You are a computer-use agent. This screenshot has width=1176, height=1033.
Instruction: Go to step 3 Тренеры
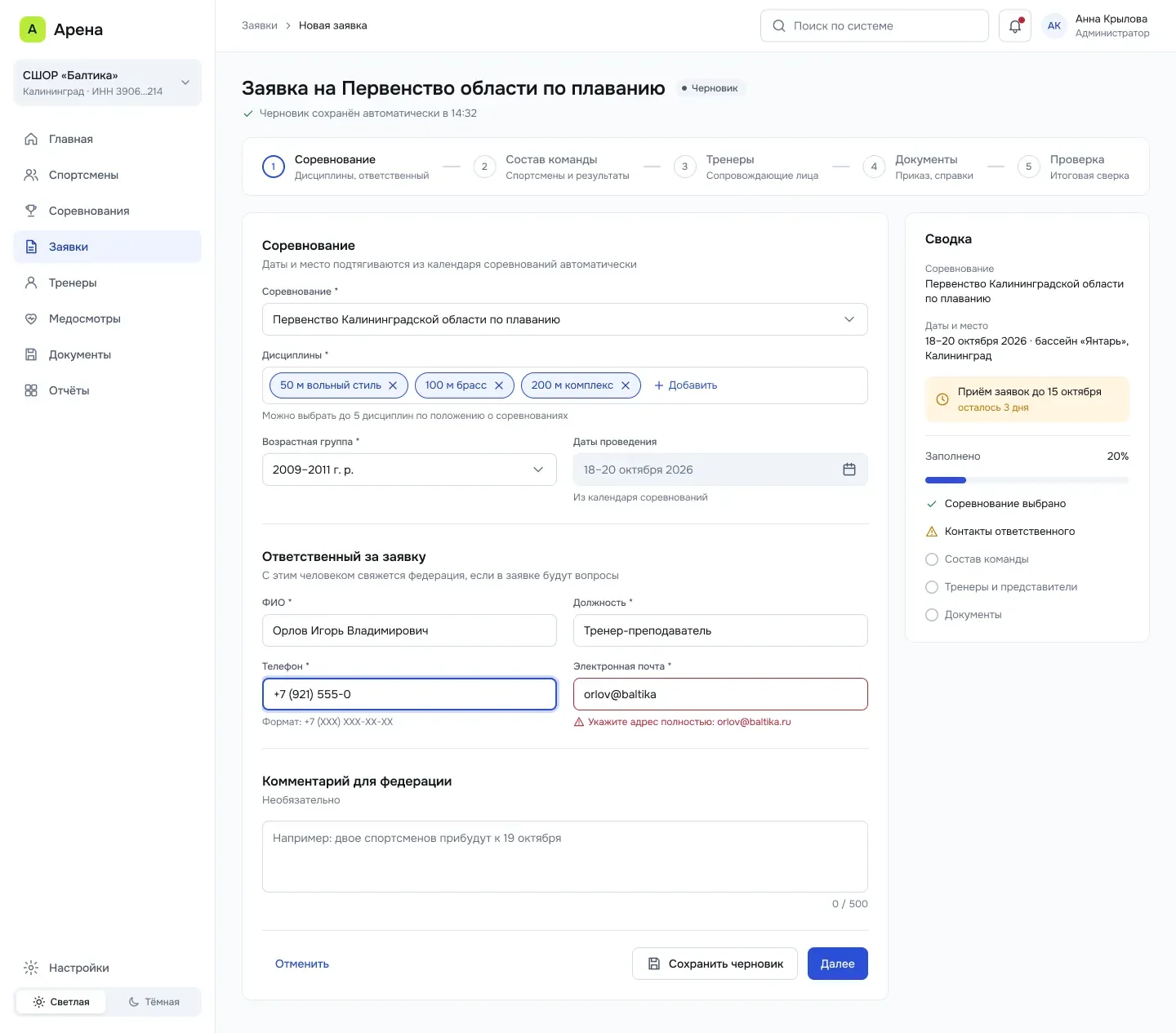click(746, 167)
